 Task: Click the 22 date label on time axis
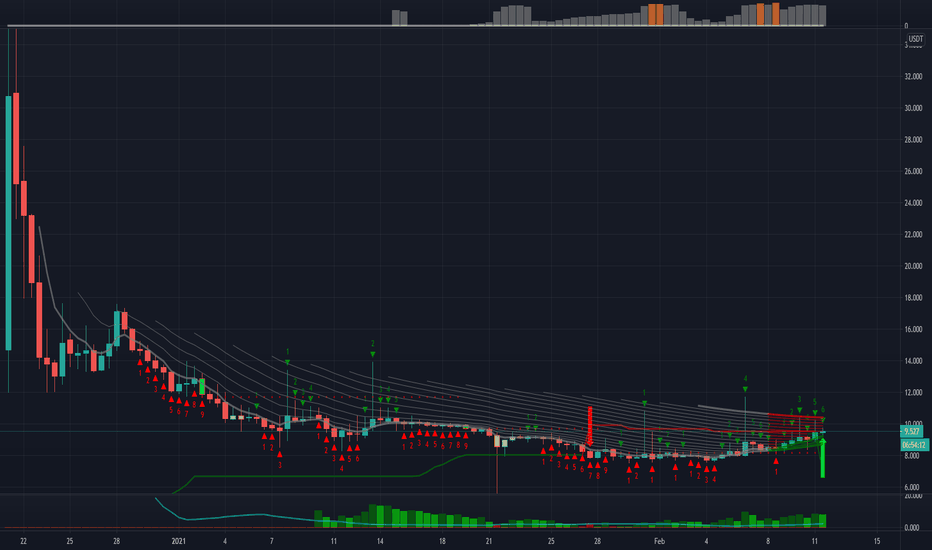pyautogui.click(x=23, y=541)
